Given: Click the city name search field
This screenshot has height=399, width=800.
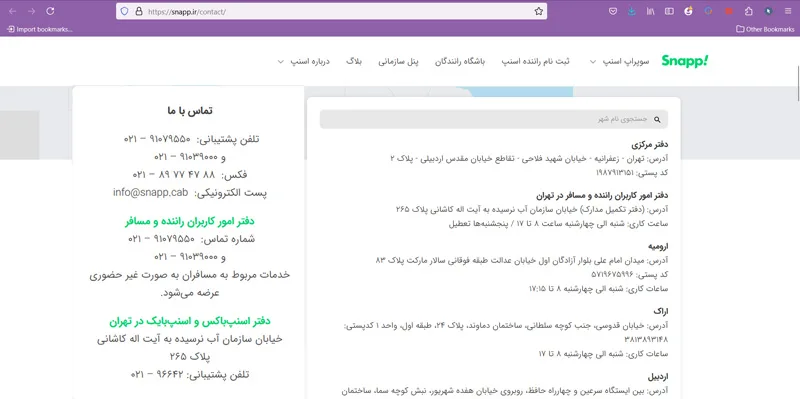Looking at the screenshot, I should pyautogui.click(x=493, y=119).
